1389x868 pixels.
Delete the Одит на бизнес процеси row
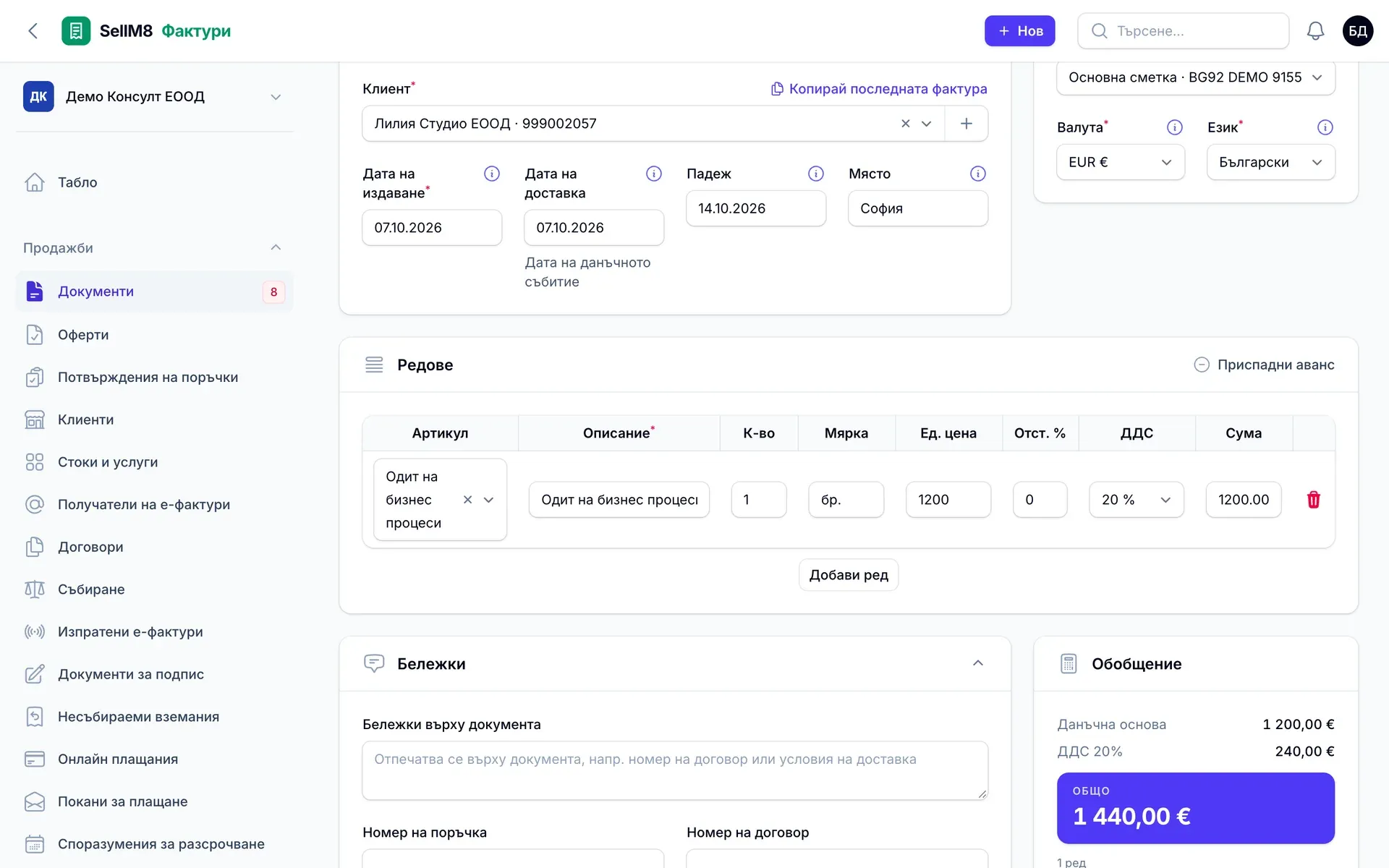tap(1314, 500)
